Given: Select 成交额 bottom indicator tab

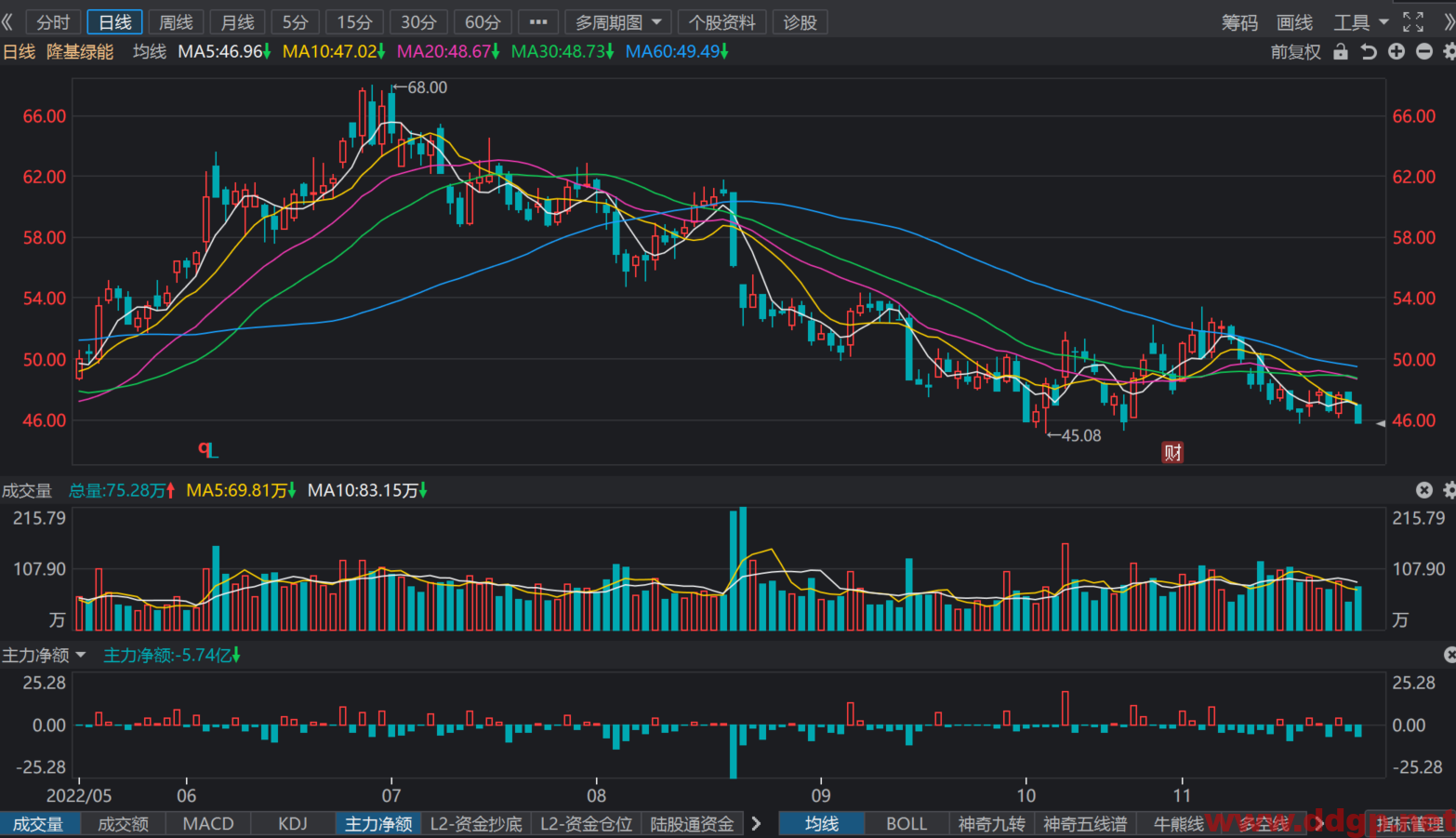Looking at the screenshot, I should 123,824.
